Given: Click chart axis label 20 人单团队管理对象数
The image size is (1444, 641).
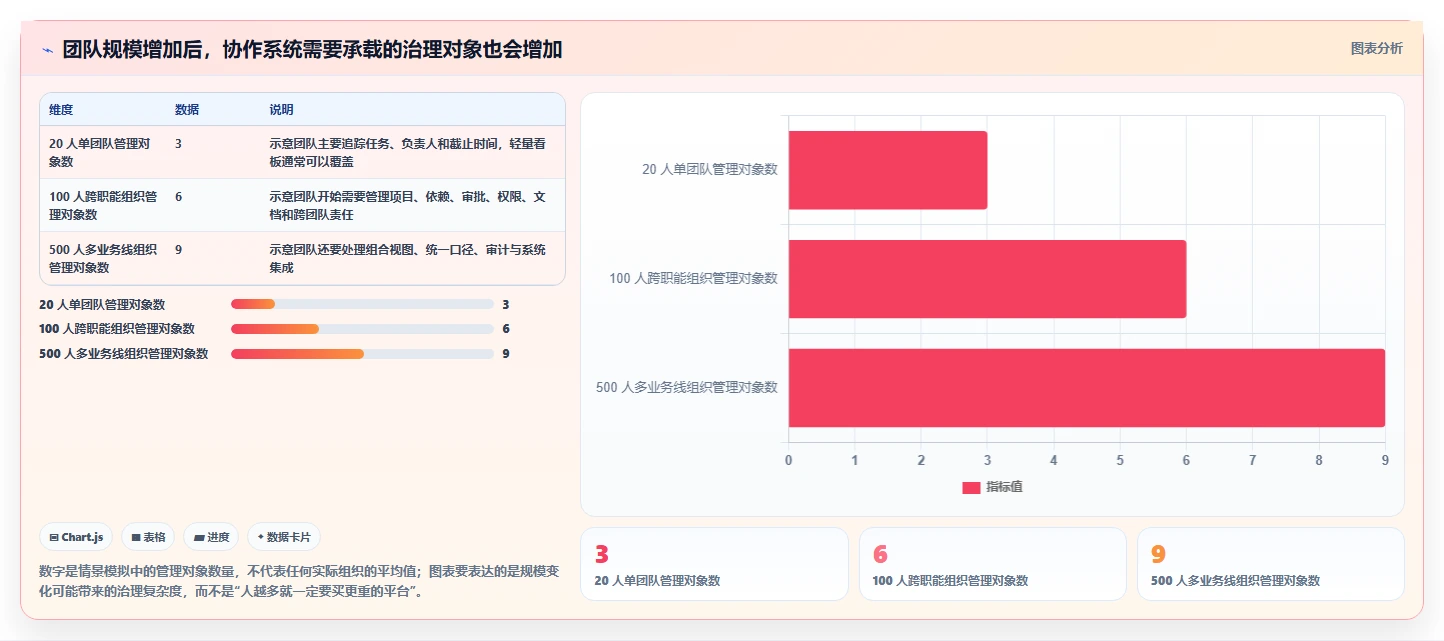Looking at the screenshot, I should point(710,169).
